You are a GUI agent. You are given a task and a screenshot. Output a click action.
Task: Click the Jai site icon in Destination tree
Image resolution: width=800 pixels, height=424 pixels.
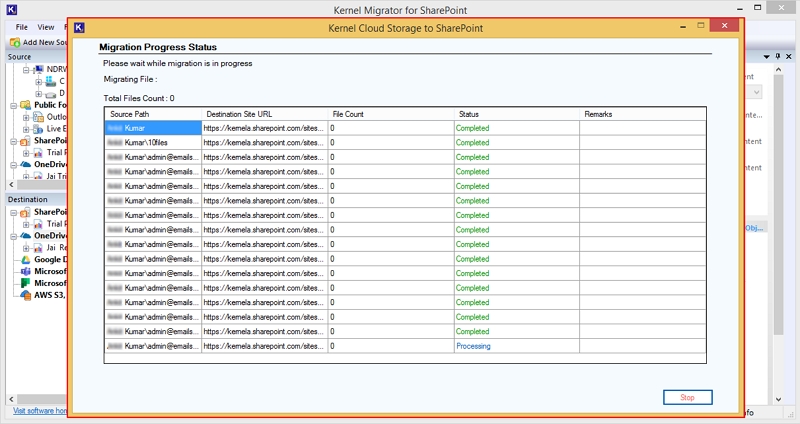pyautogui.click(x=38, y=248)
